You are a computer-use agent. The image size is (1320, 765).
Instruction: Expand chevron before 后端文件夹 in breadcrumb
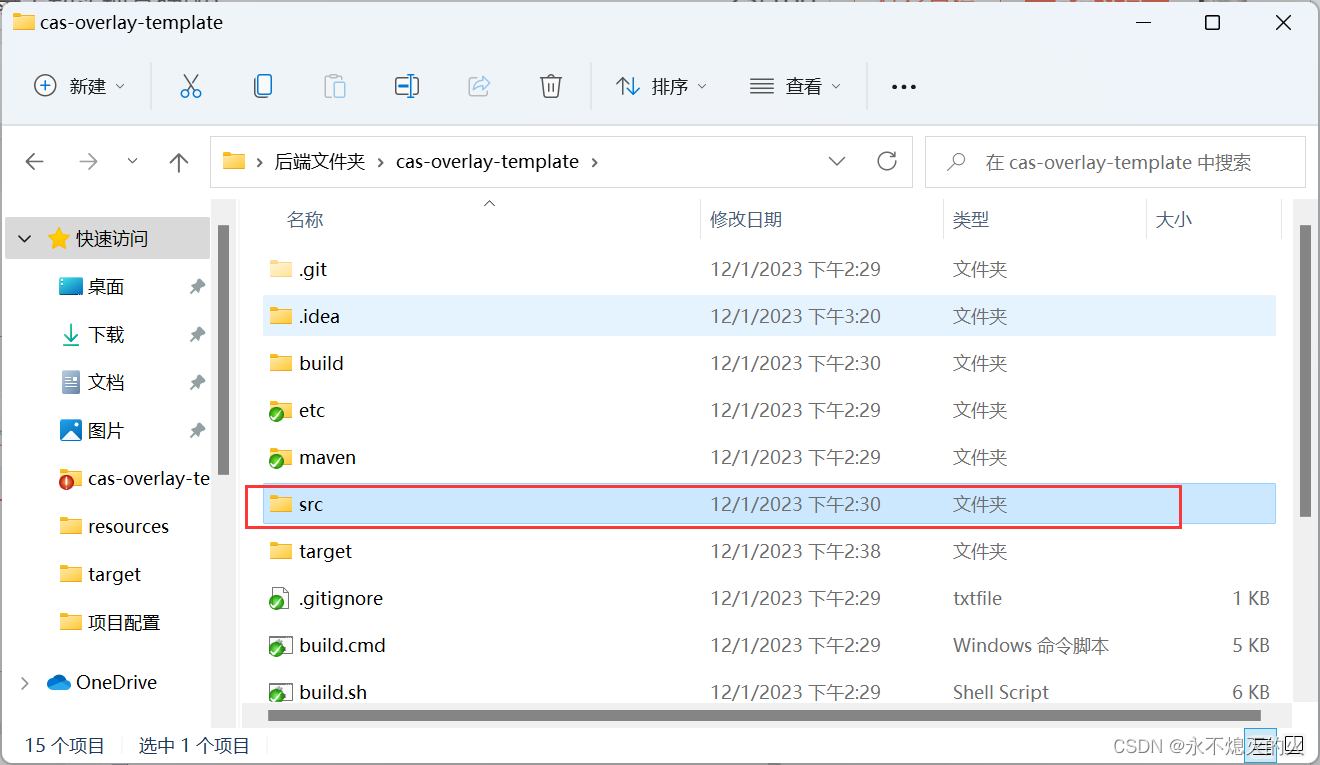[260, 162]
